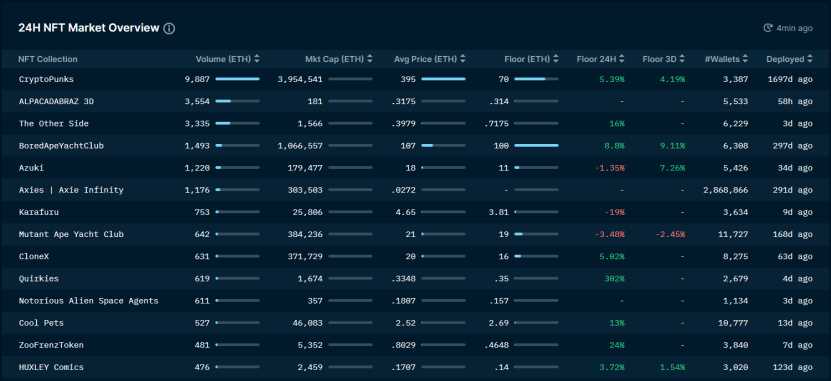
Task: Sort by Volume (ETH) arrows icon
Action: coord(257,59)
